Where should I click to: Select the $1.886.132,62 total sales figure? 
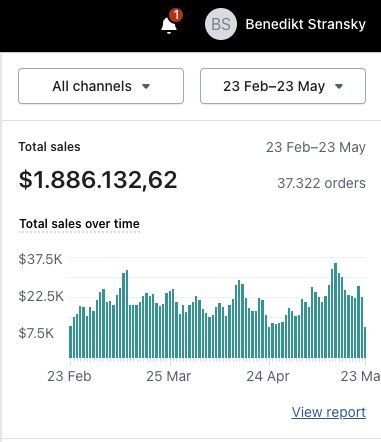98,180
